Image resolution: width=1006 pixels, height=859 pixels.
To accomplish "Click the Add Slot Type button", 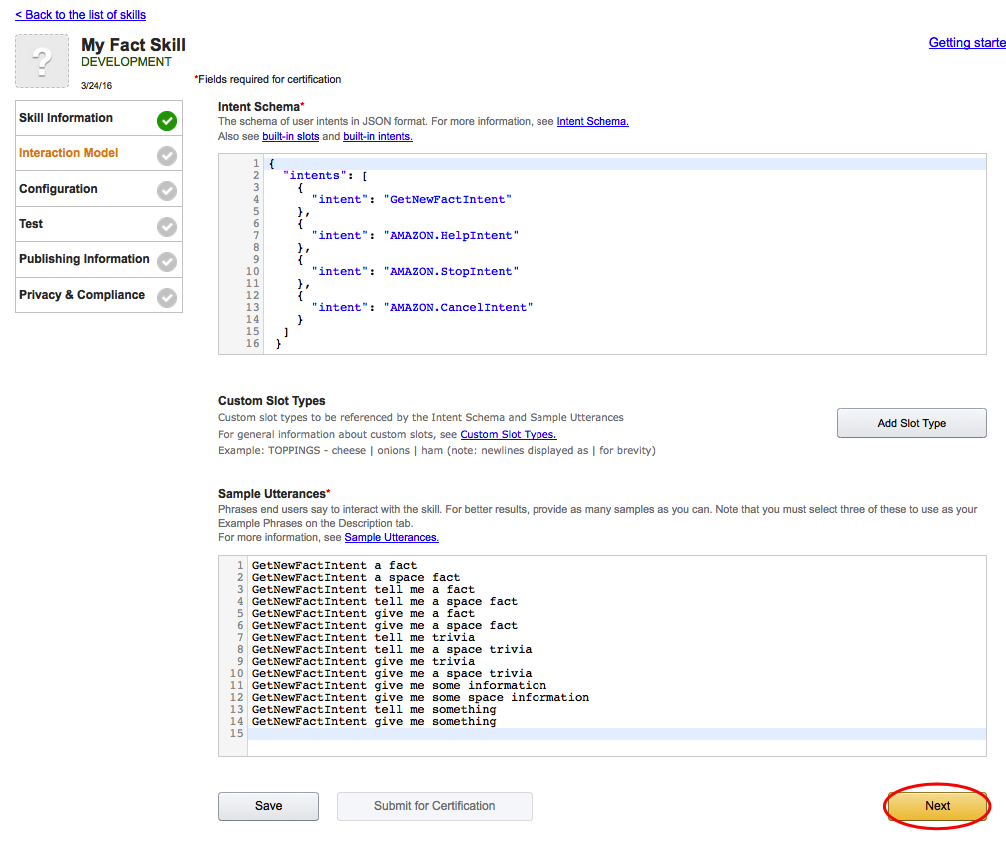I will click(911, 423).
